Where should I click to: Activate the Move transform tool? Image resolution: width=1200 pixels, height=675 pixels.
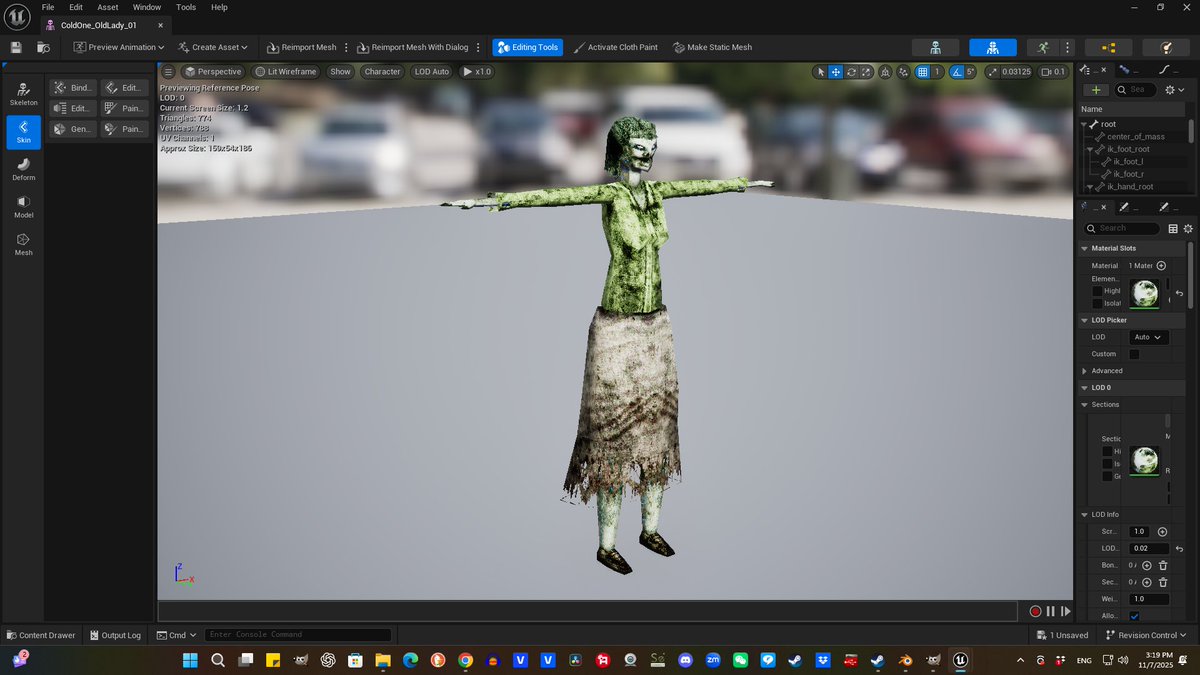835,71
